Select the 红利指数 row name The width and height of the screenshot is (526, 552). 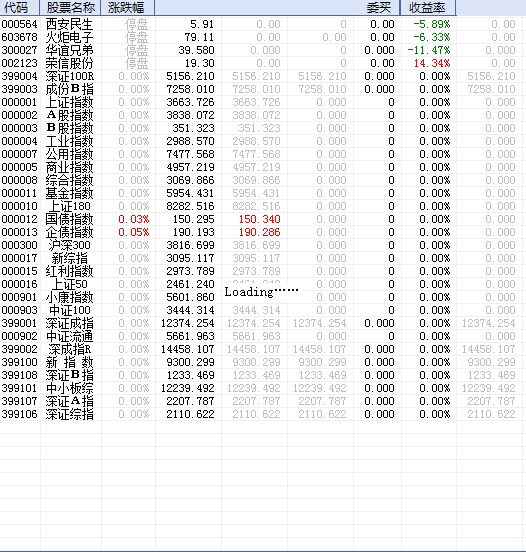tap(69, 272)
